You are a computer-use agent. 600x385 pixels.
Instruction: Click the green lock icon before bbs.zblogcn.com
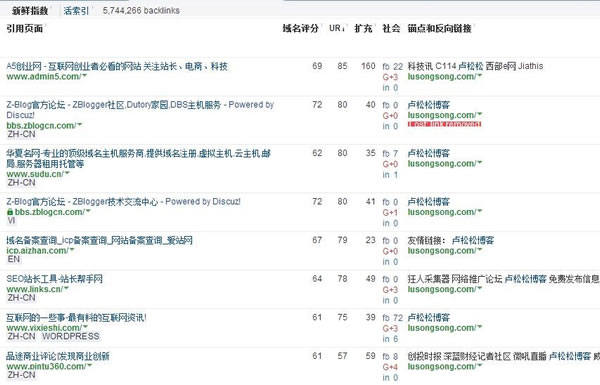[x=10, y=212]
